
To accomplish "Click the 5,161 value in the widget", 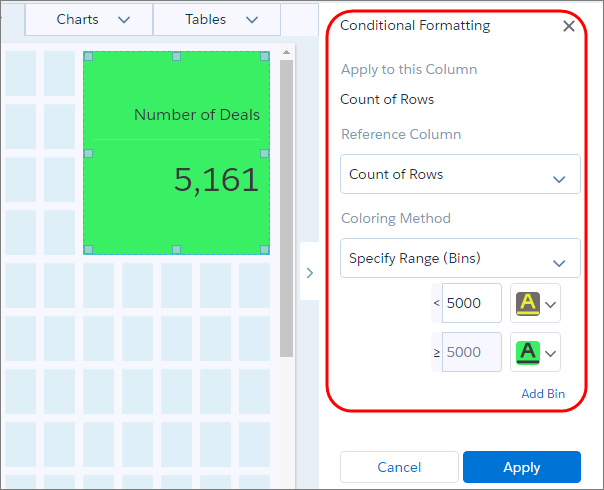I will point(216,179).
